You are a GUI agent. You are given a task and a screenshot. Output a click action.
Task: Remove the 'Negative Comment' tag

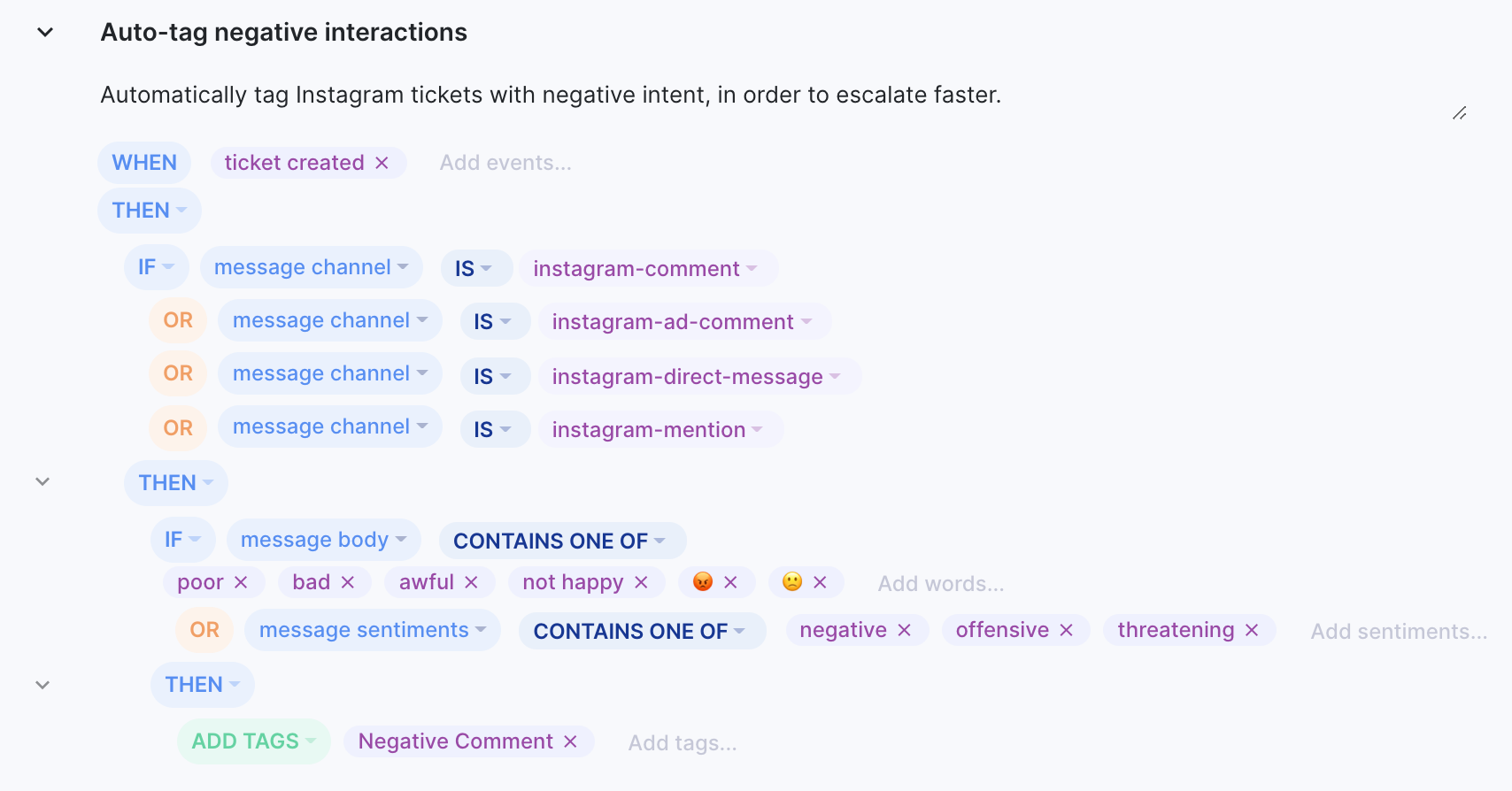[570, 741]
